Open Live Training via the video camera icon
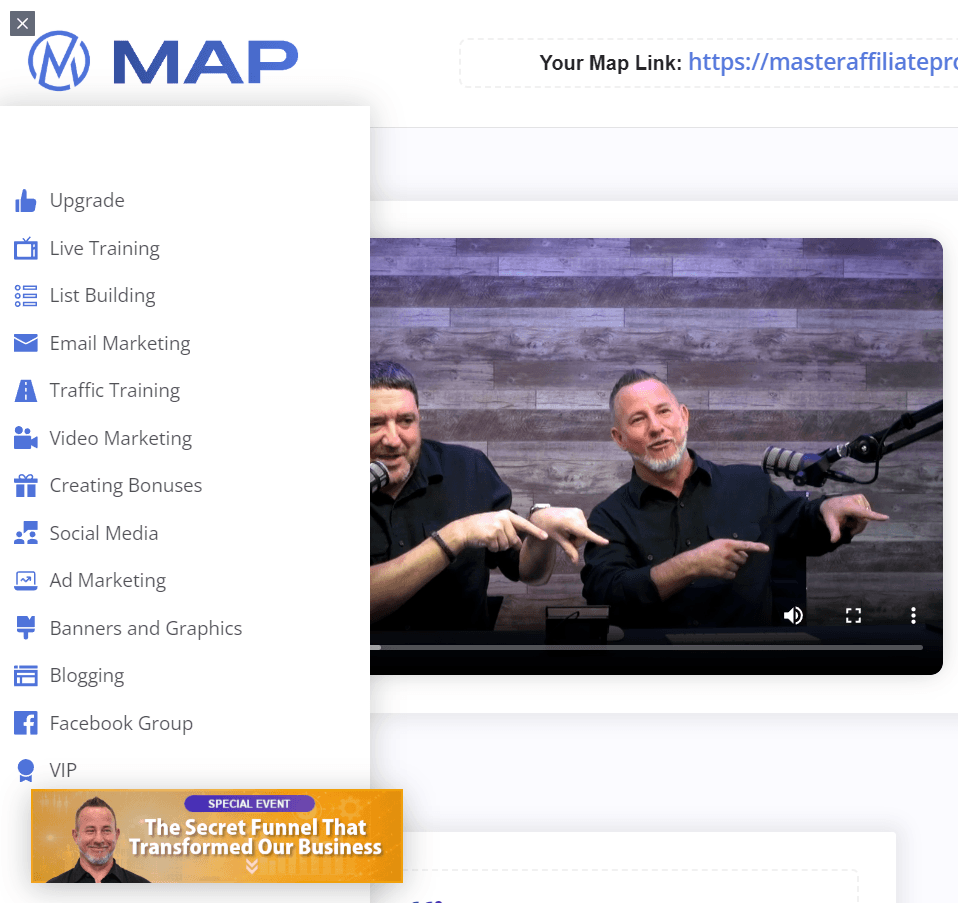Screen dimensions: 958x903 click(25, 248)
